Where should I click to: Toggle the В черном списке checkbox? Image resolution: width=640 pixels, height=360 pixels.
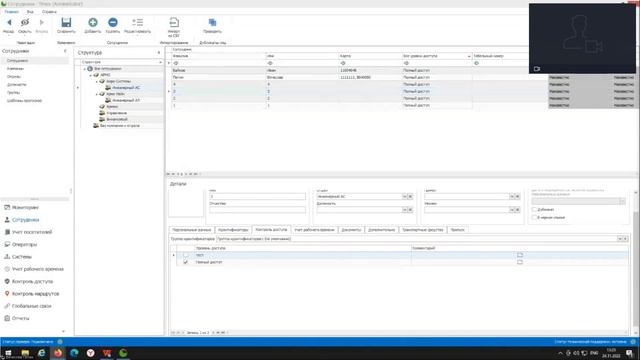tap(534, 218)
